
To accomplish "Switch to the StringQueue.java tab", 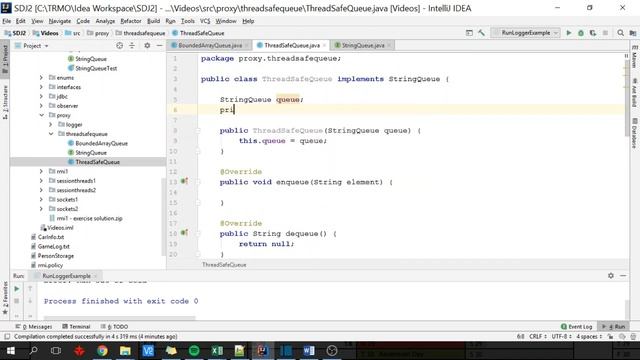I will (363, 45).
